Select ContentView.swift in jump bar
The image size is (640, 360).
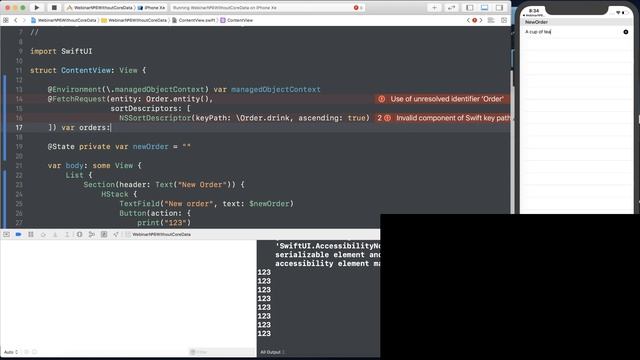[x=193, y=20]
